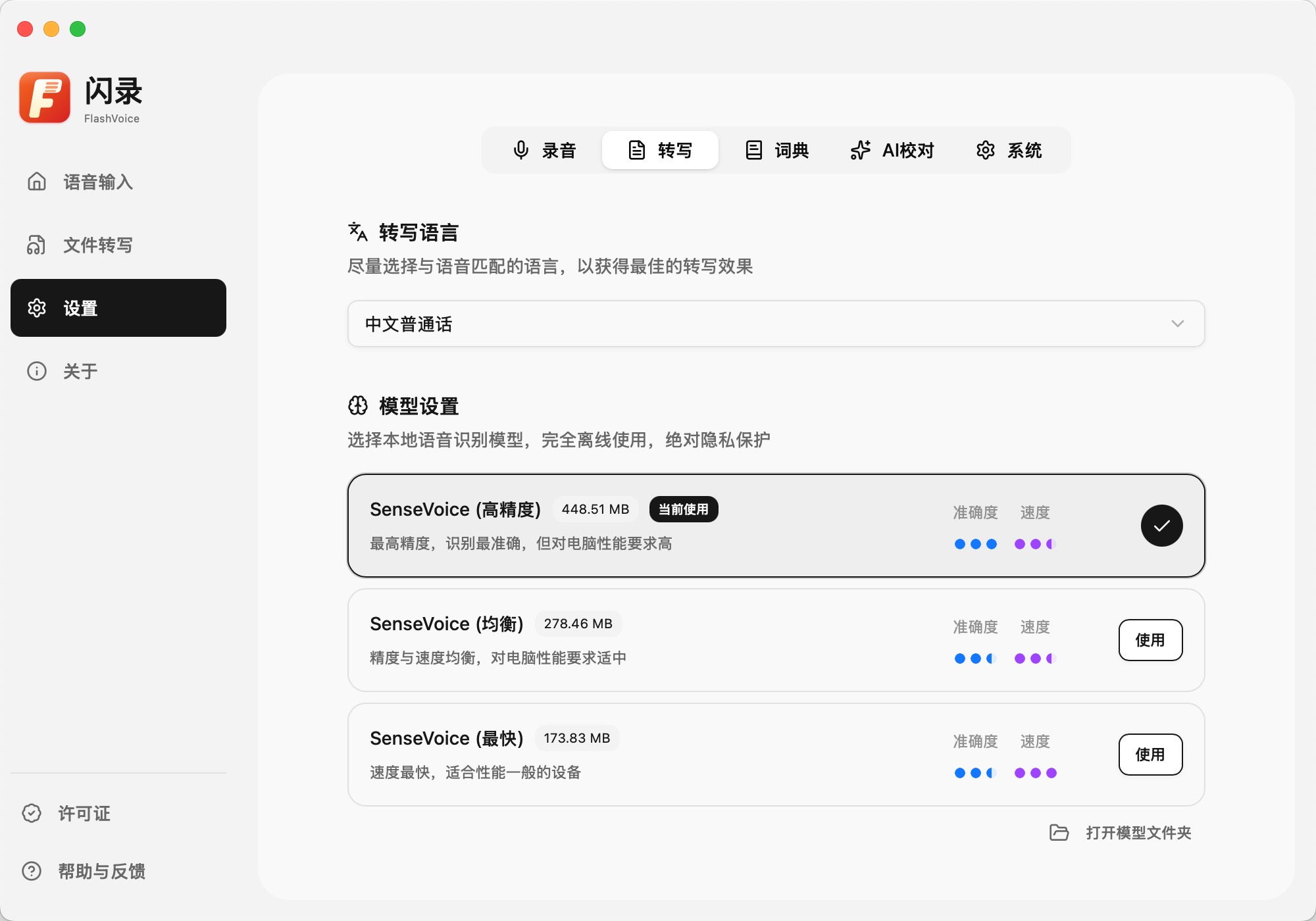The image size is (1316, 921).
Task: Click the chevron arrow of language selector
Action: coord(1177,324)
